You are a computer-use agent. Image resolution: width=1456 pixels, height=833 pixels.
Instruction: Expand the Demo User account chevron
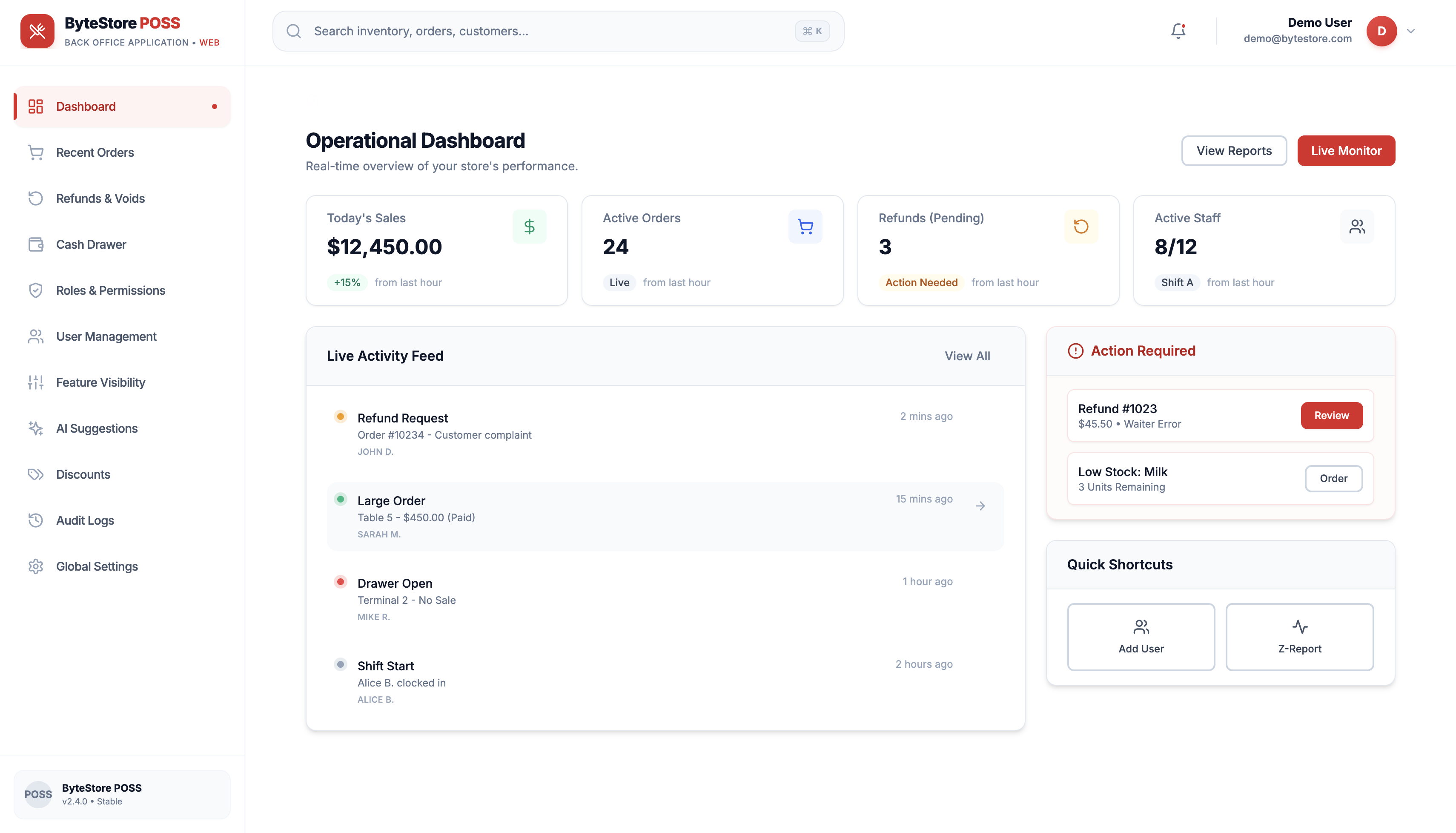(1411, 31)
